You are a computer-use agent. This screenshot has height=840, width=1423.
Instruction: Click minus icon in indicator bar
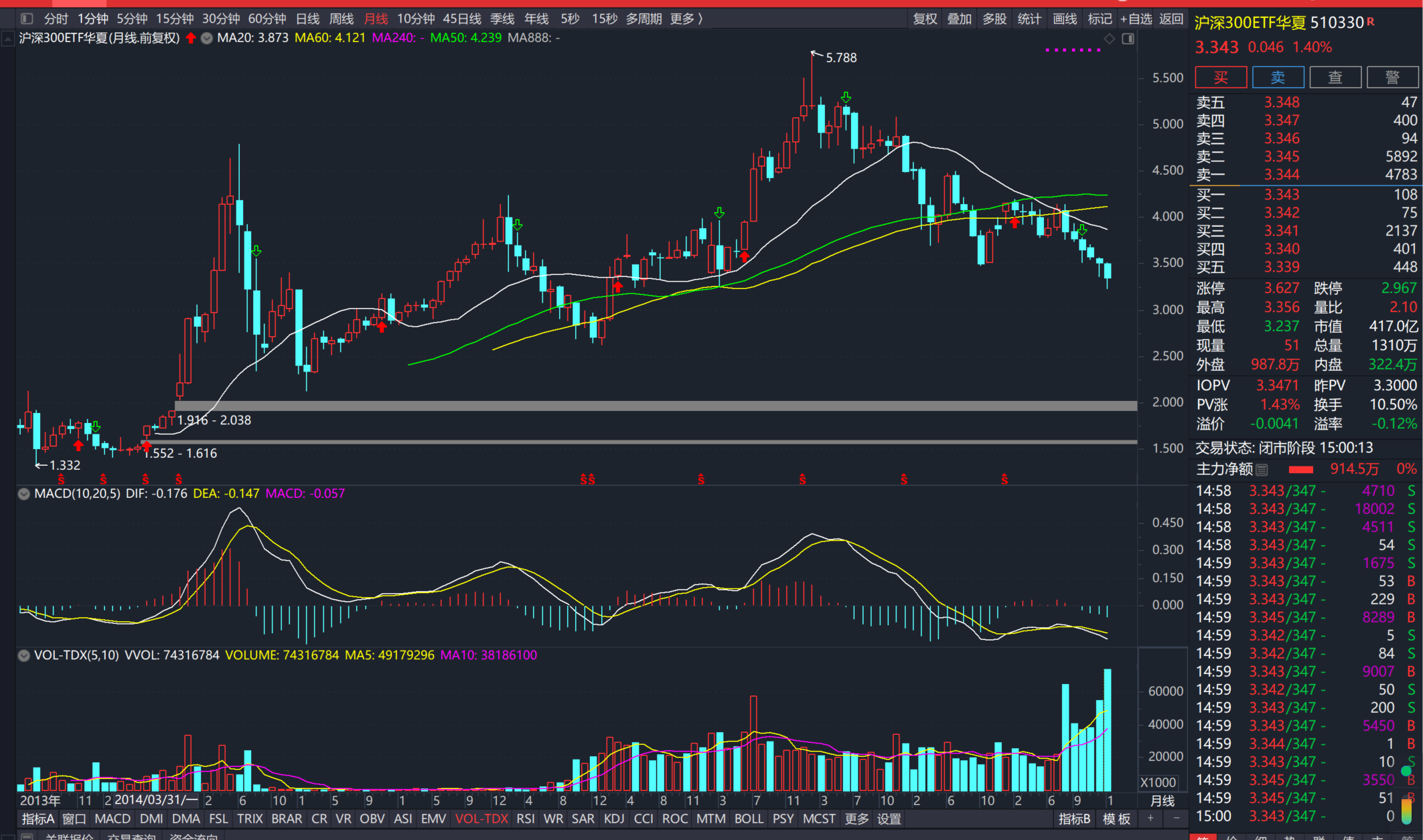(1177, 819)
